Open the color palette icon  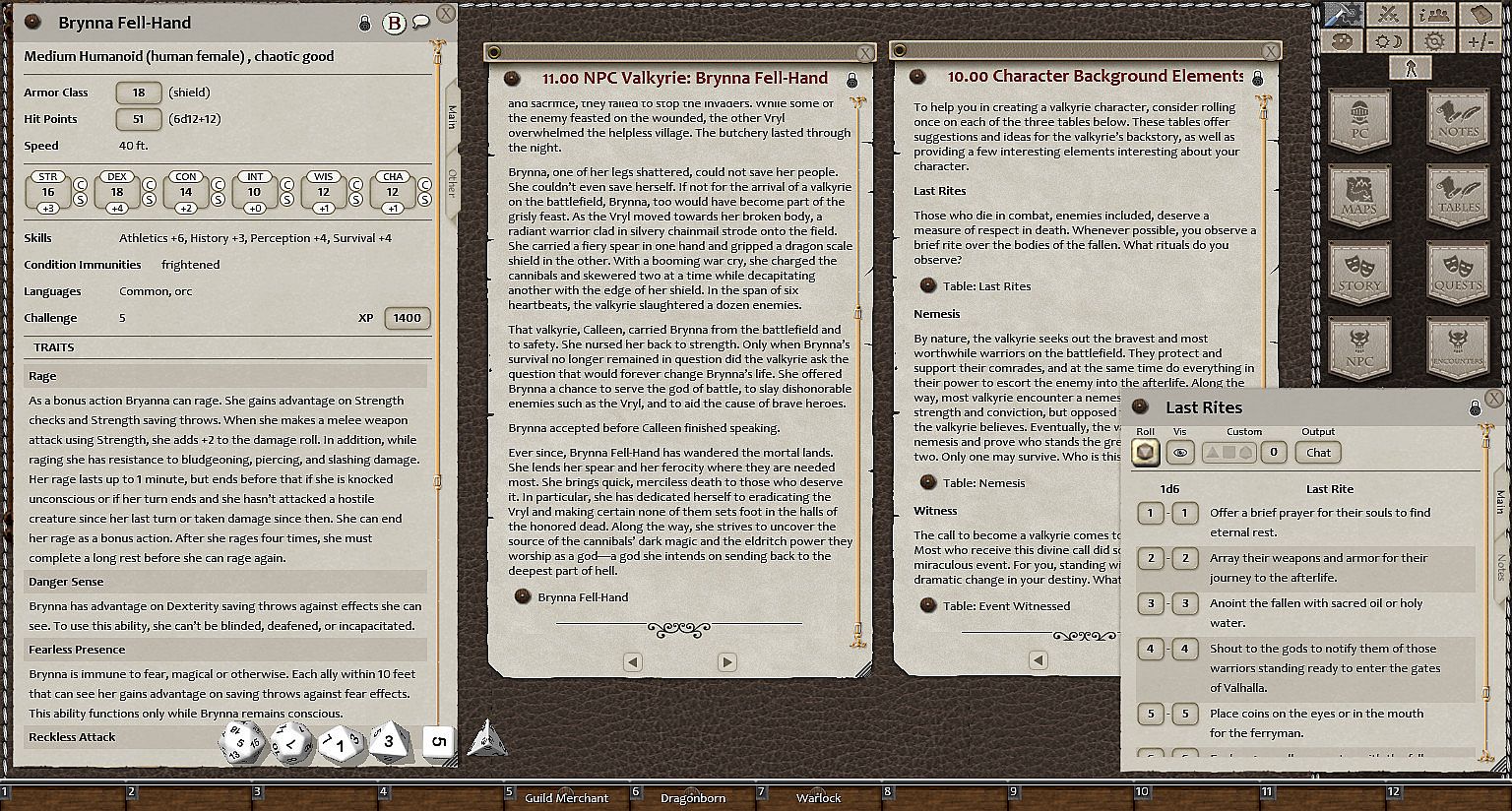tap(1344, 41)
